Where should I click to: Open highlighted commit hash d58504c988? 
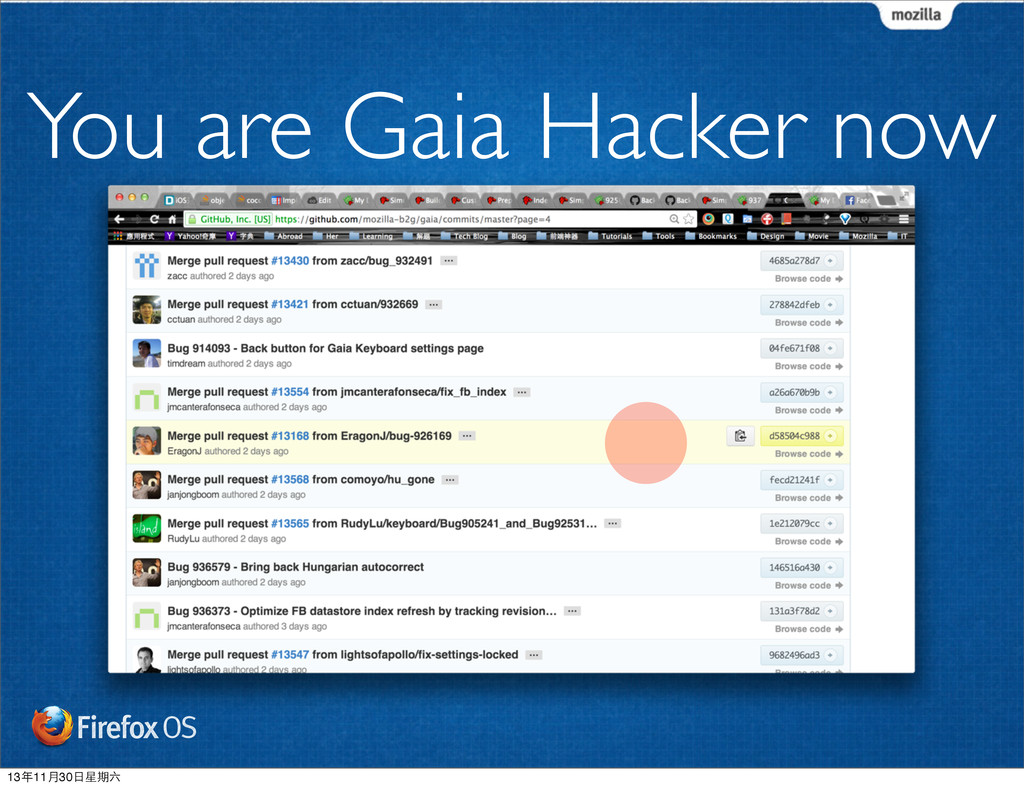coord(794,435)
